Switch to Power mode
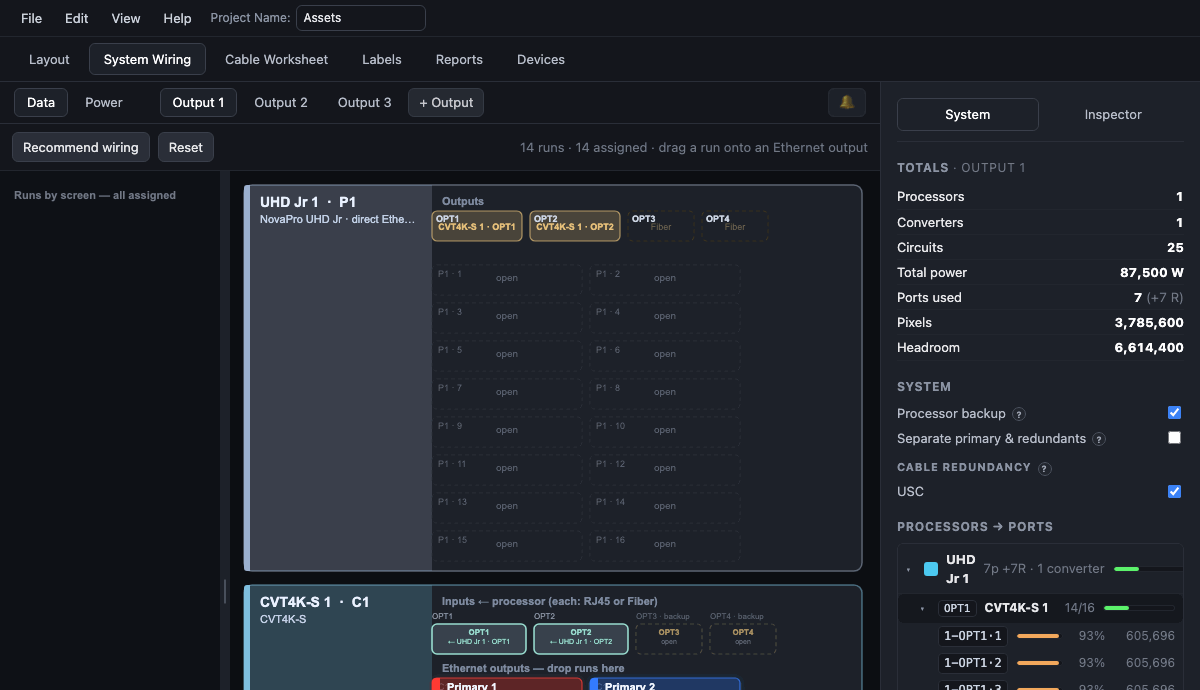Image resolution: width=1200 pixels, height=690 pixels. (x=104, y=102)
